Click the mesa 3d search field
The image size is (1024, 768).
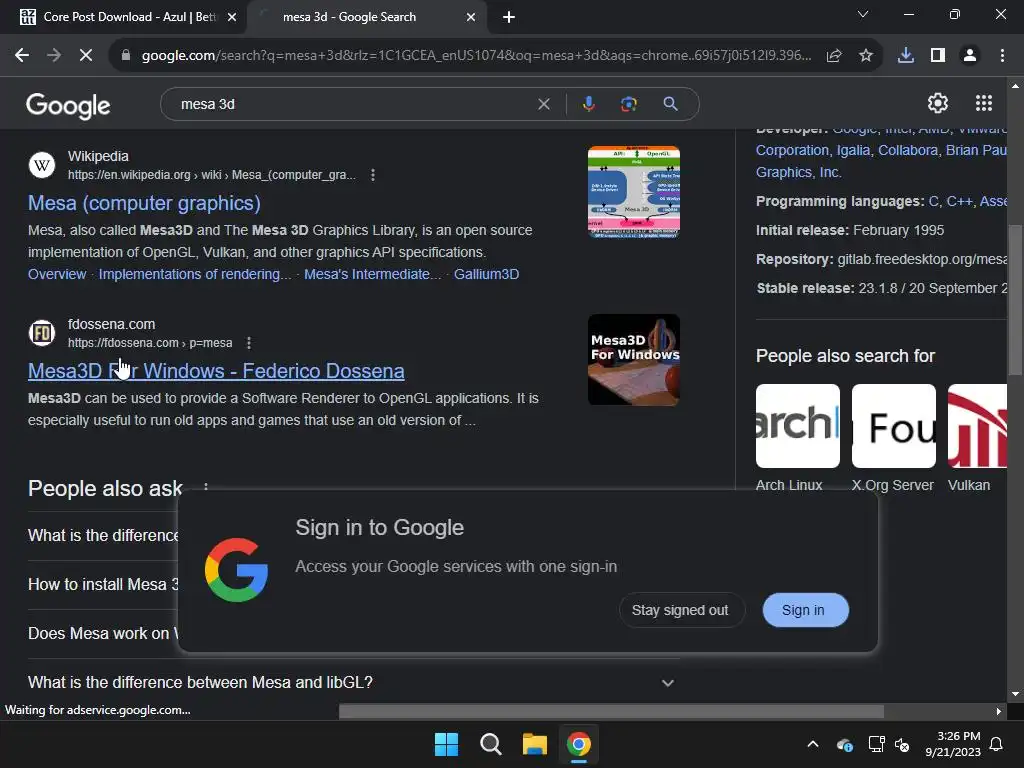[353, 104]
